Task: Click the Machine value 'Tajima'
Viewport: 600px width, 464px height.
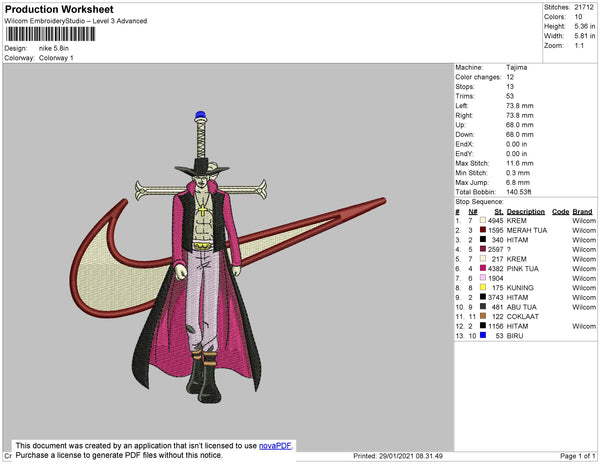Action: point(517,67)
